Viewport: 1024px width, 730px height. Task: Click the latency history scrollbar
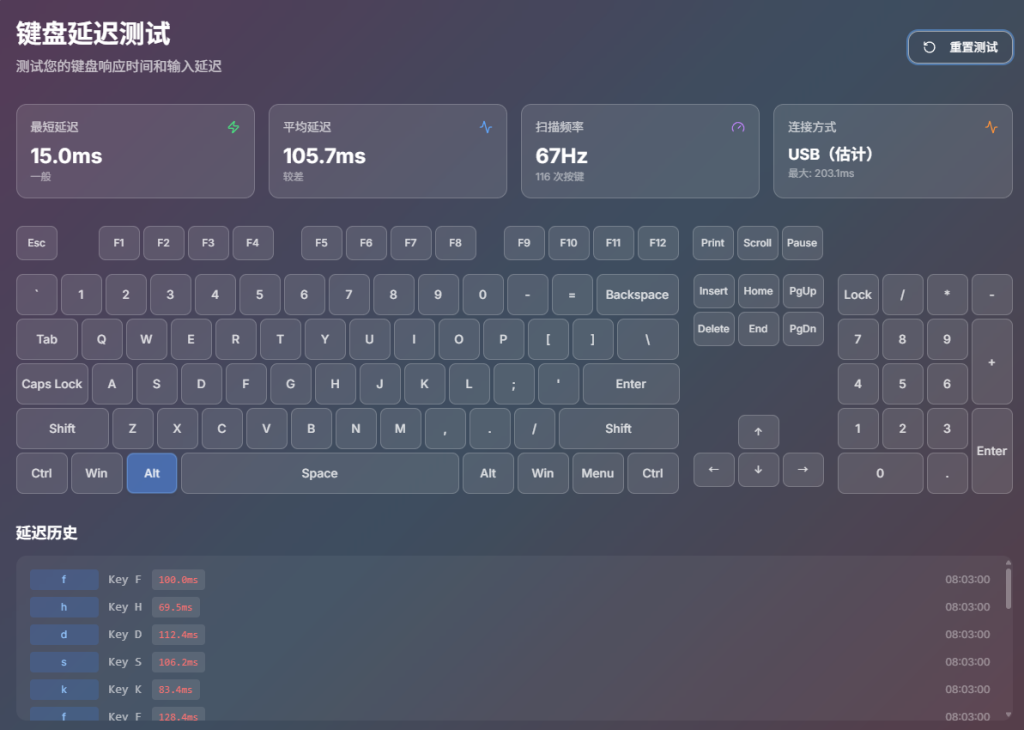coord(1008,590)
